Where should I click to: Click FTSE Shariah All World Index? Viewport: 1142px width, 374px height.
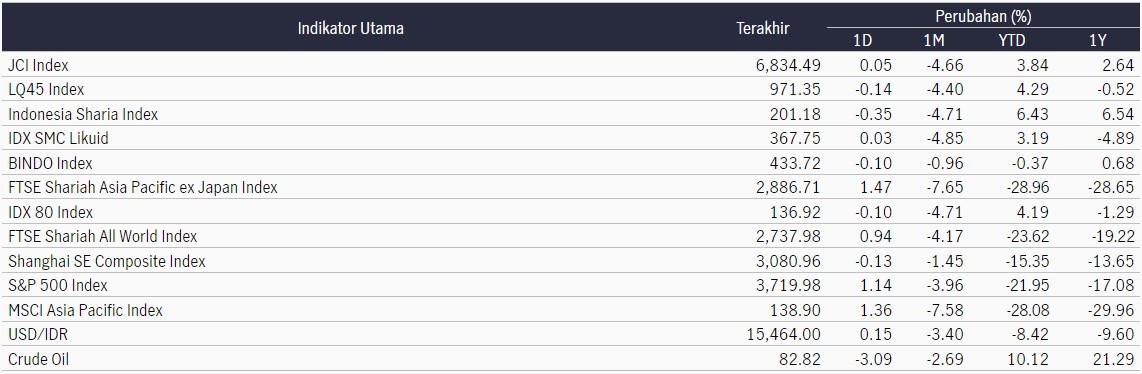tap(103, 236)
